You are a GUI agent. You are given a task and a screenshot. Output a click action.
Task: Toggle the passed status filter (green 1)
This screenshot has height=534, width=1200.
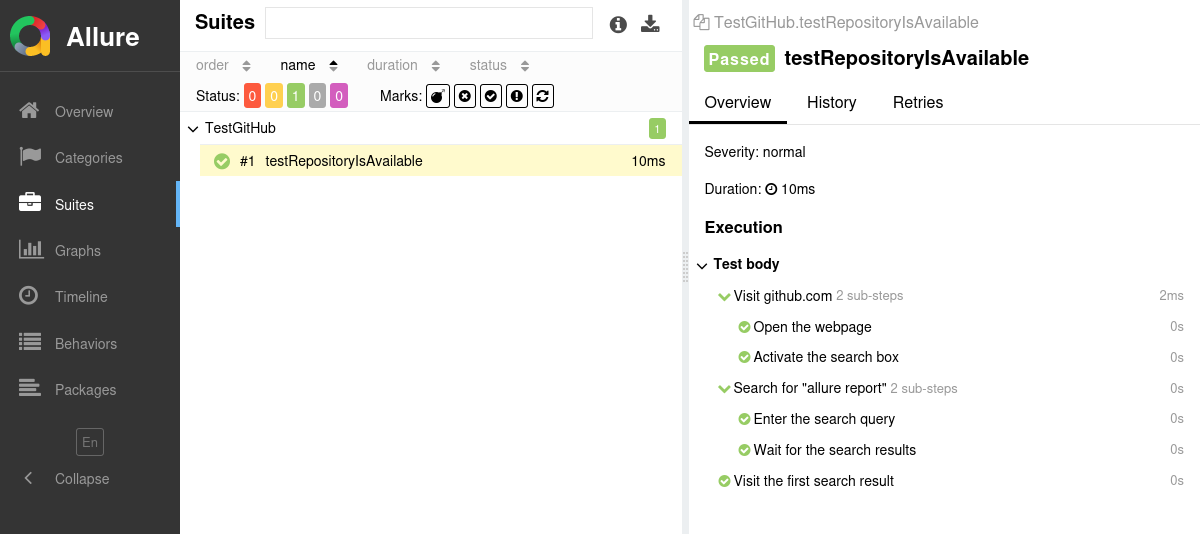(296, 96)
